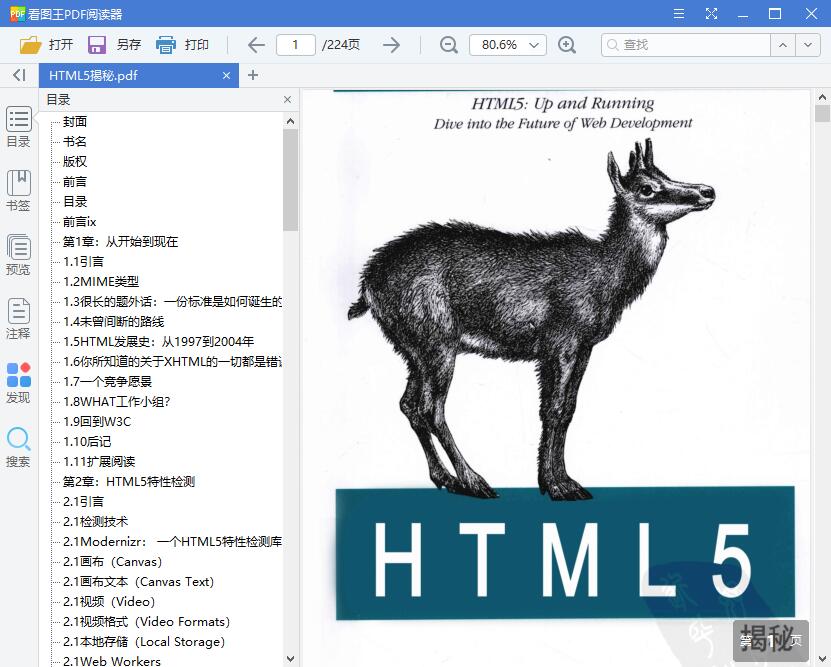This screenshot has width=831, height=667.
Task: Select 第2章：HTML5特性检测 outline entry
Action: point(129,482)
